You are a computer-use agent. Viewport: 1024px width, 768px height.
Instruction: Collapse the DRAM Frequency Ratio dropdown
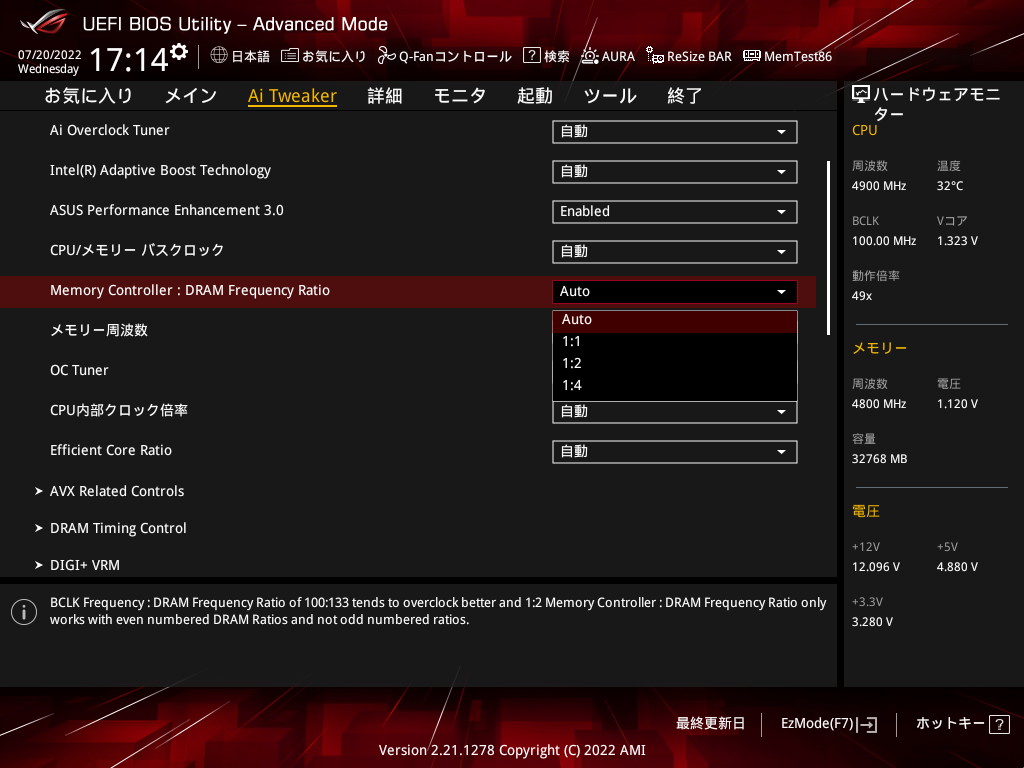pos(675,291)
